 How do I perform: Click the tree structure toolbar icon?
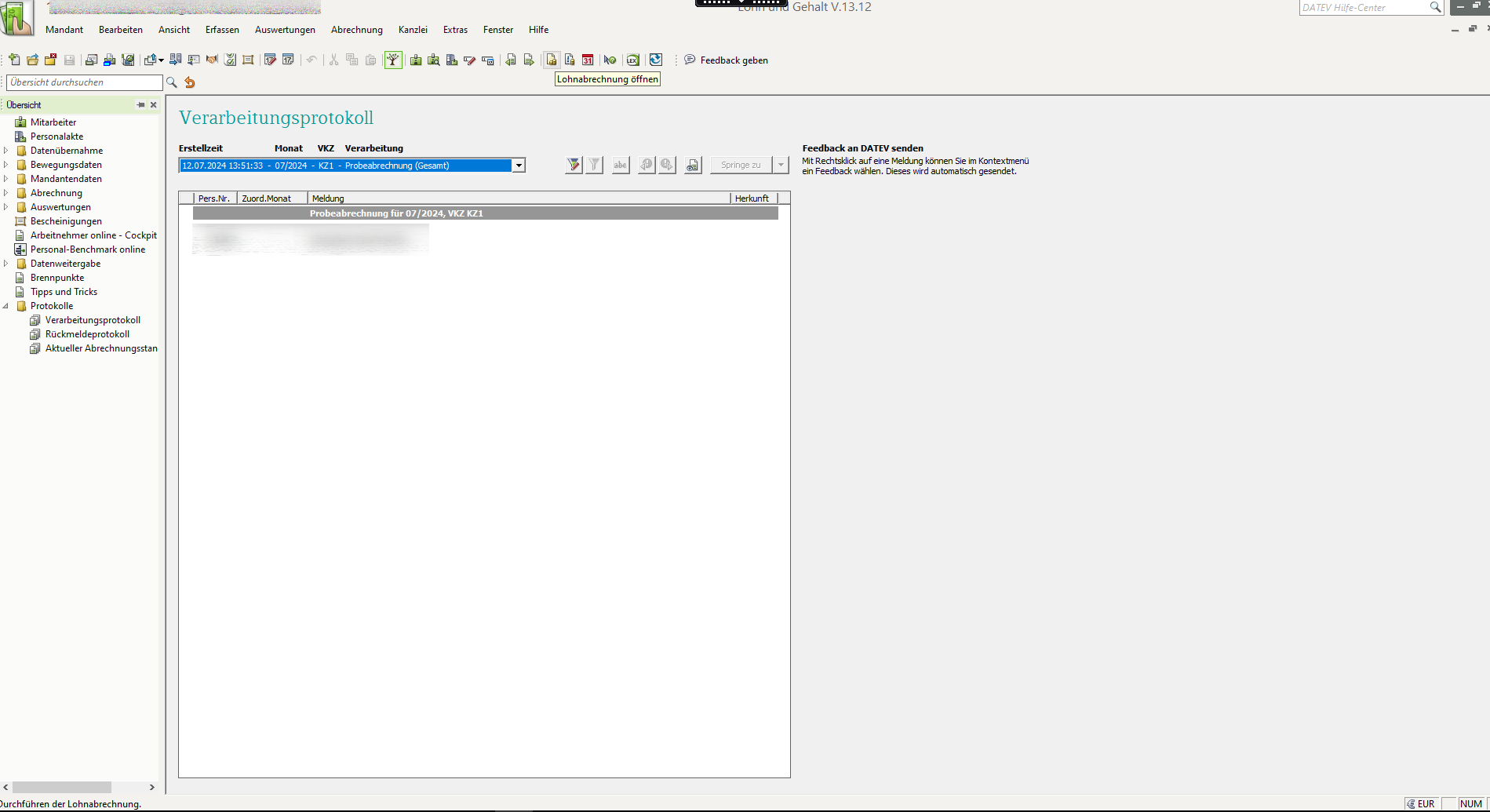coord(393,60)
